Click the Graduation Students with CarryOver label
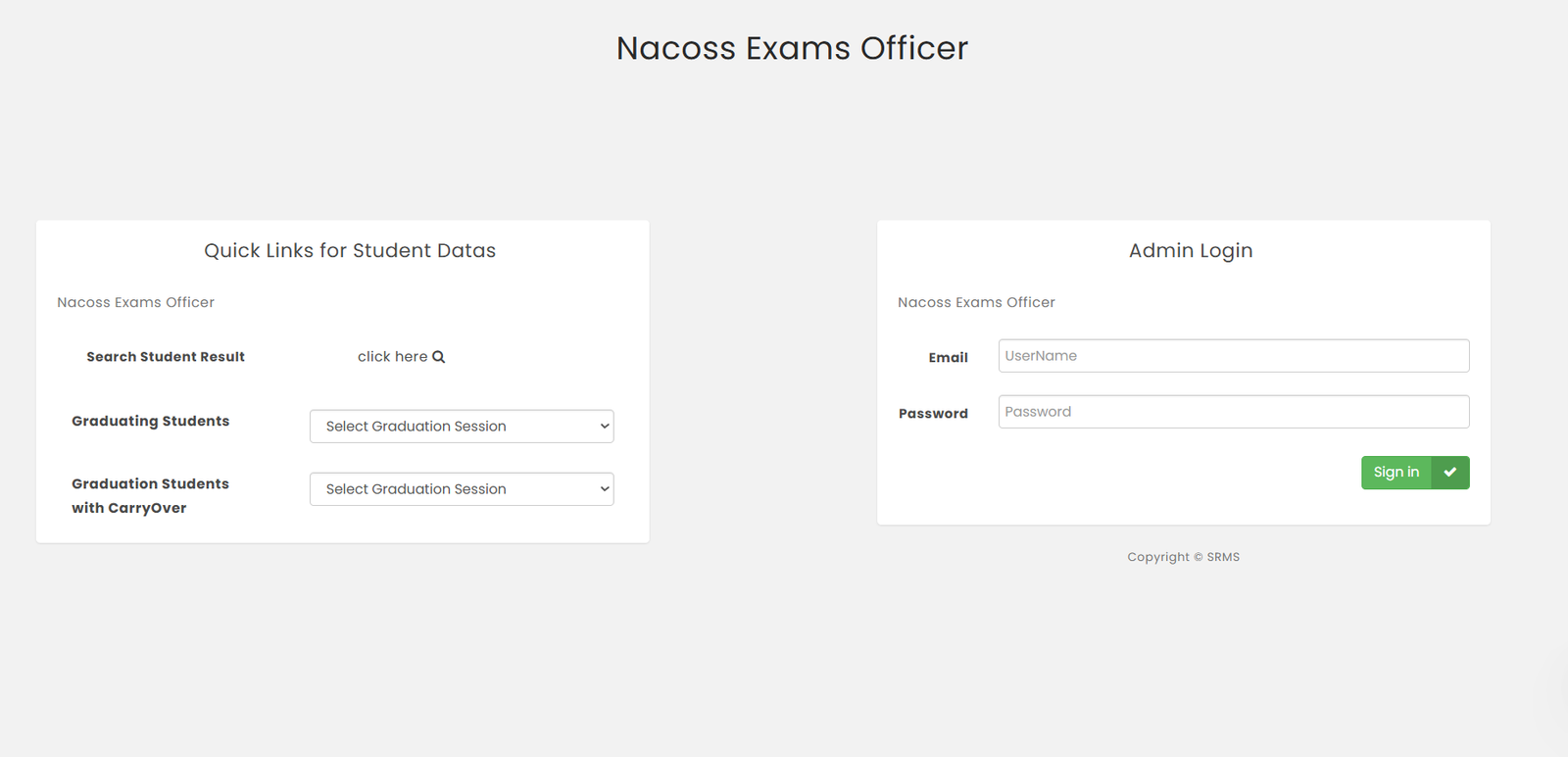1568x757 pixels. click(x=150, y=495)
